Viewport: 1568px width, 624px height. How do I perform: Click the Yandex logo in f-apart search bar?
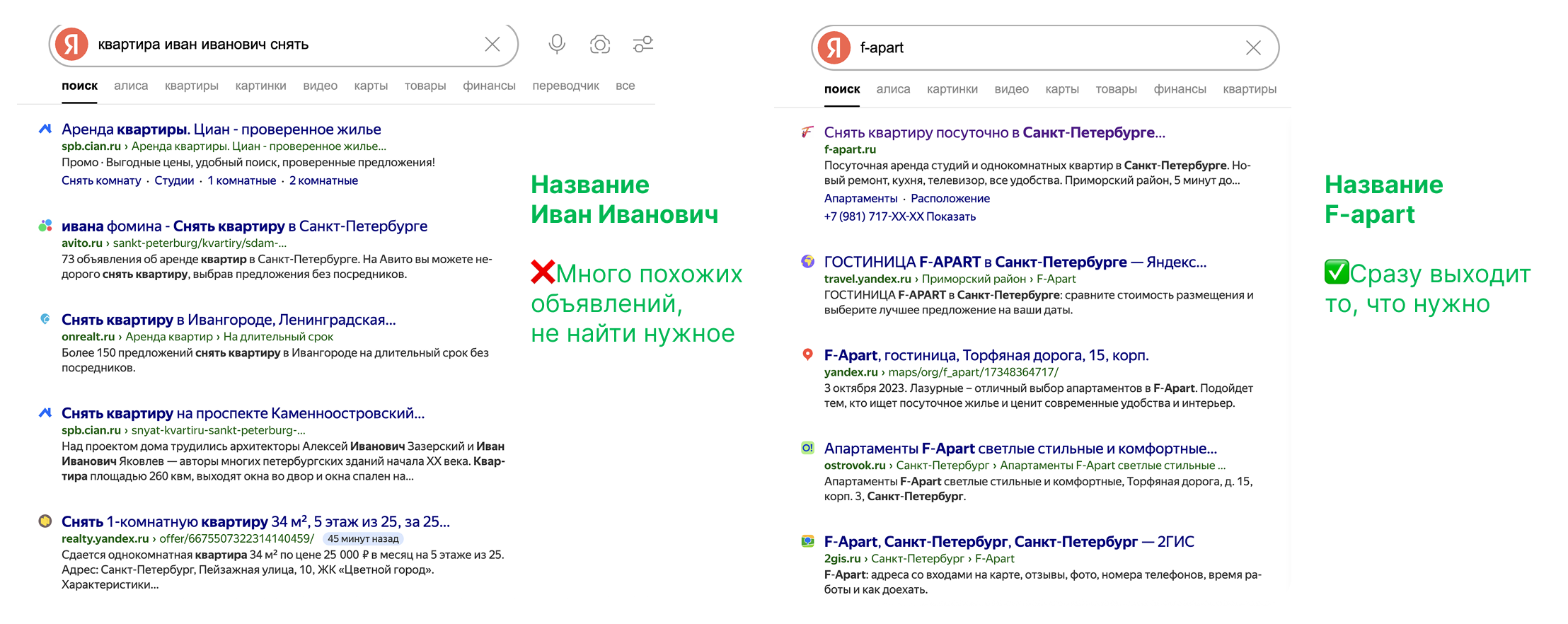click(x=834, y=47)
